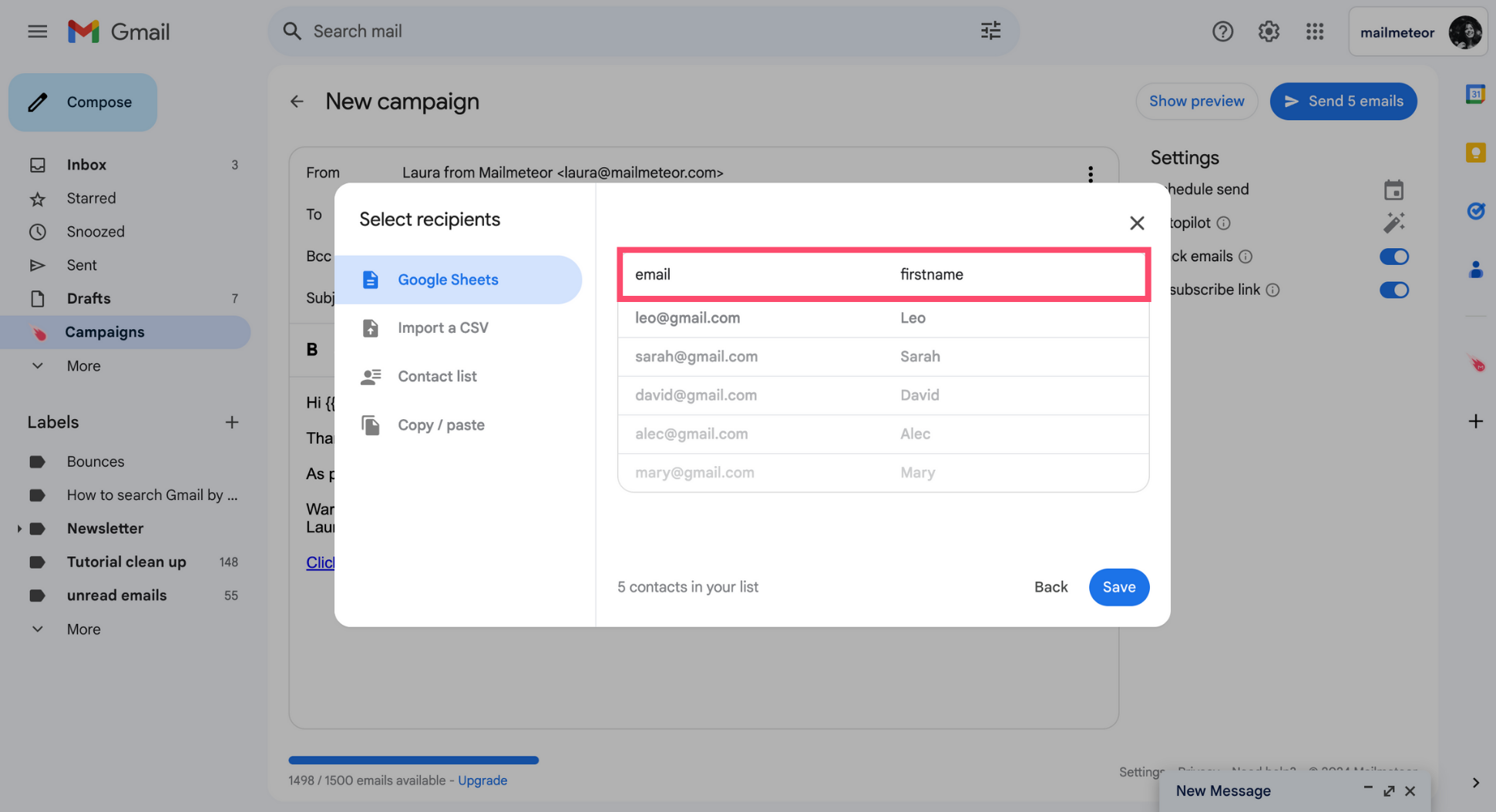Click the Gmail logo
Screen dimensions: 1496x812
(118, 32)
